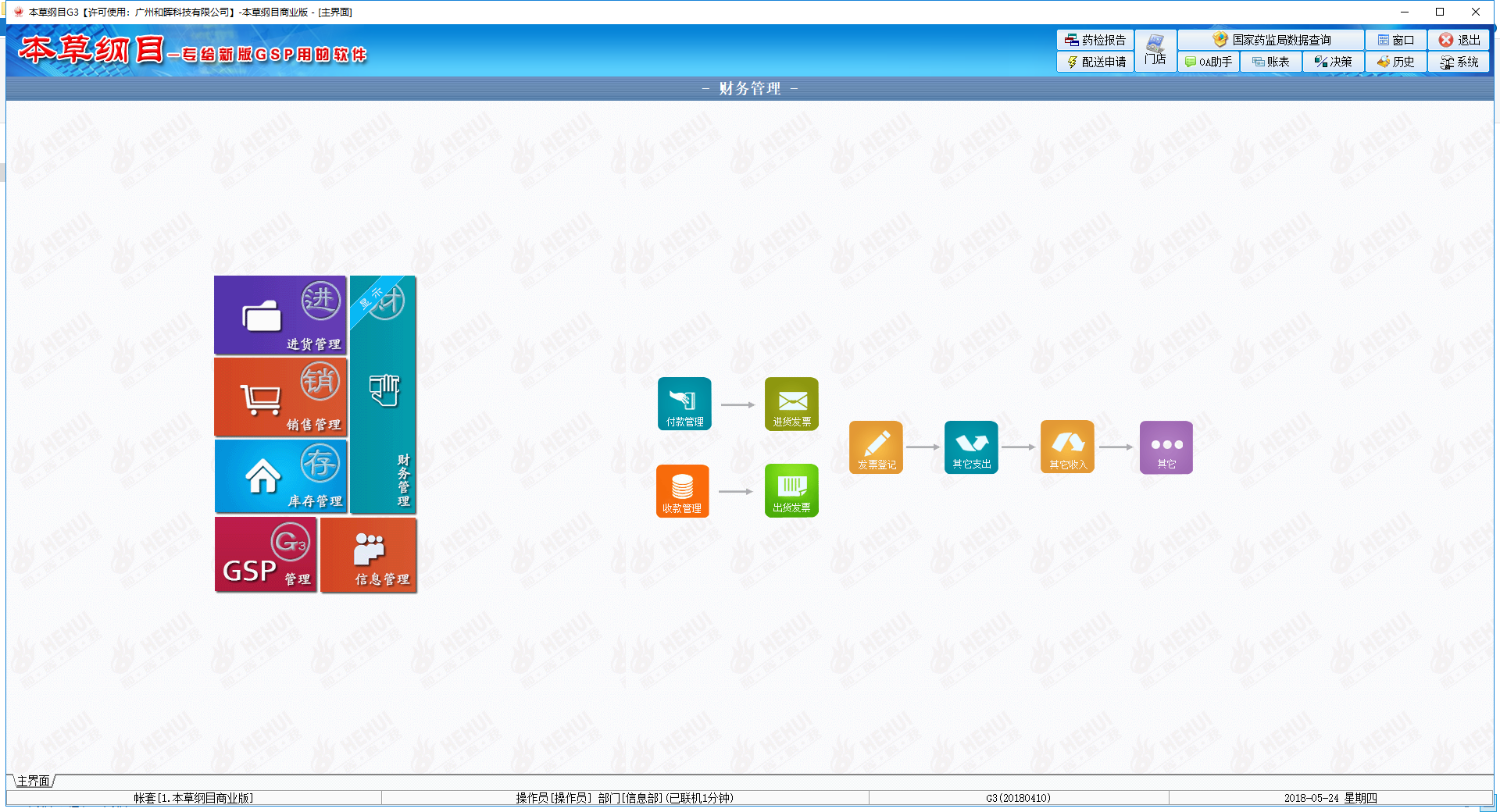Click the purple 其它 more icon
Screen dimensions: 1500x812
1166,447
